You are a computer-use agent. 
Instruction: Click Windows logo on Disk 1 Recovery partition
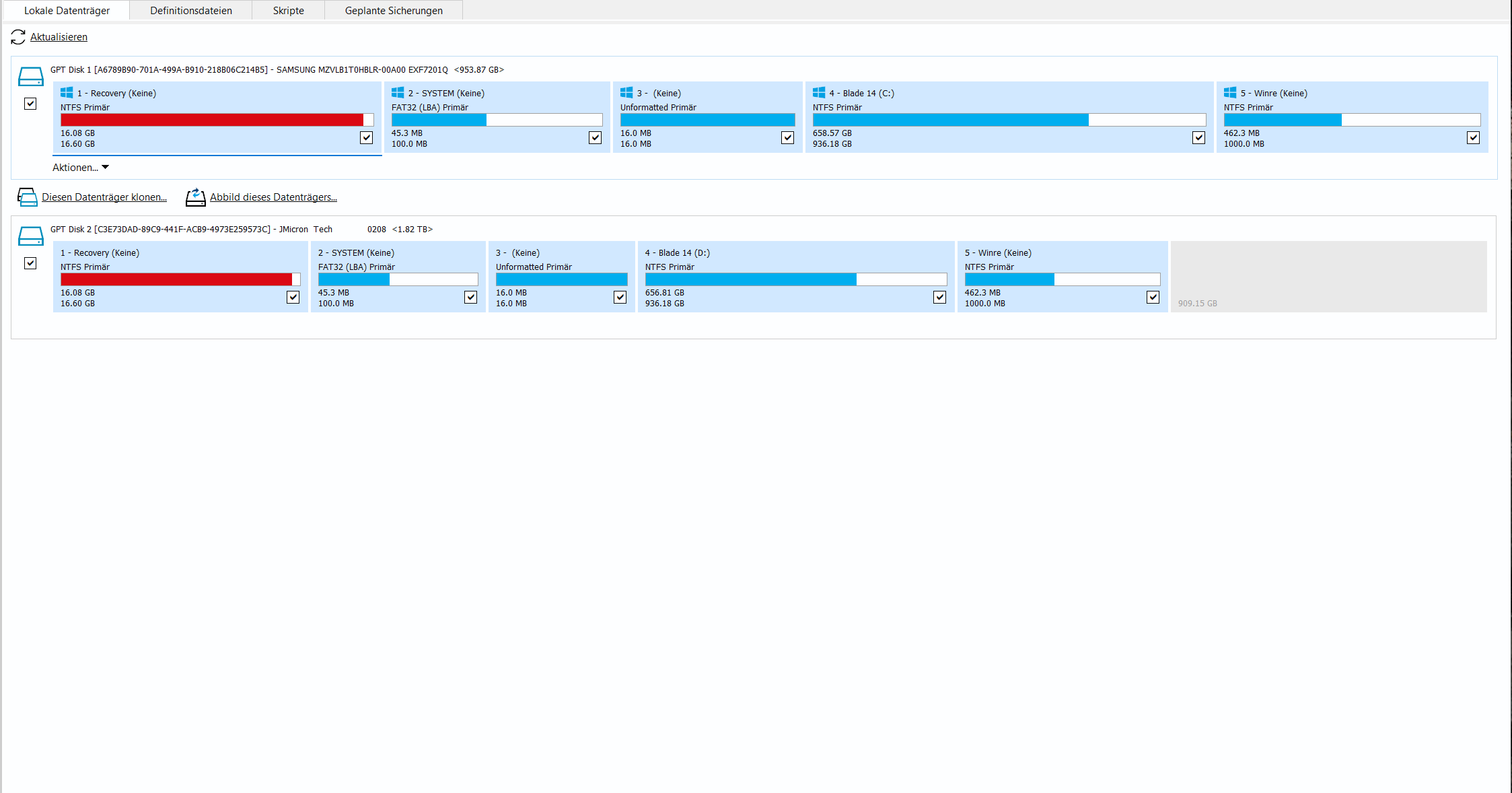(67, 93)
